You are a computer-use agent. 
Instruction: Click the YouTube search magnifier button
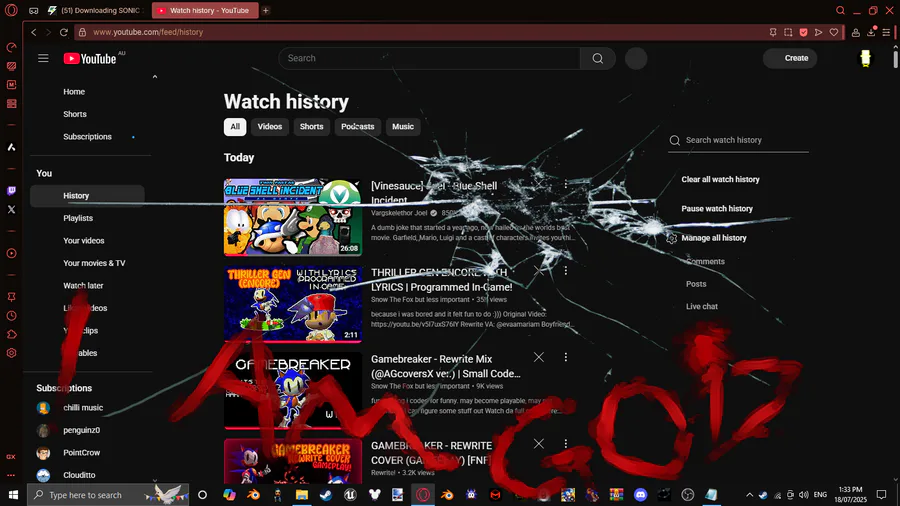598,58
